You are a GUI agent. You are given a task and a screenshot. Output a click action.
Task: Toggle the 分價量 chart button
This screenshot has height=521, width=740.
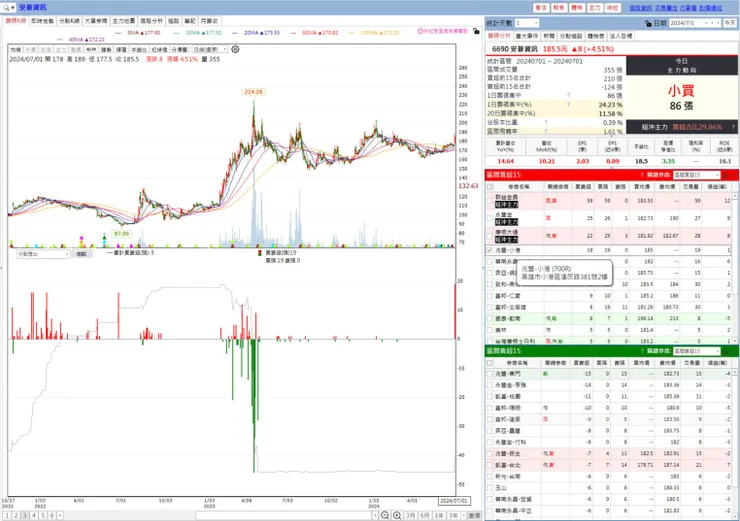pos(179,49)
